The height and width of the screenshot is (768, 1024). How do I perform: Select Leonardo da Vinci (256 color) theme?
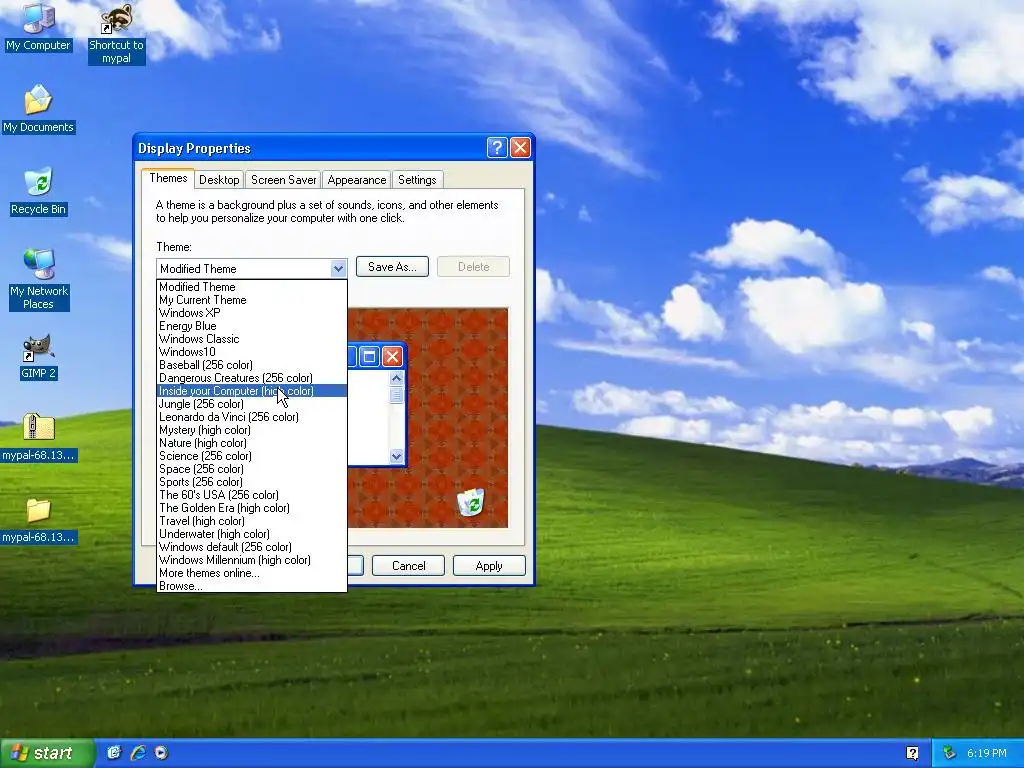coord(251,417)
